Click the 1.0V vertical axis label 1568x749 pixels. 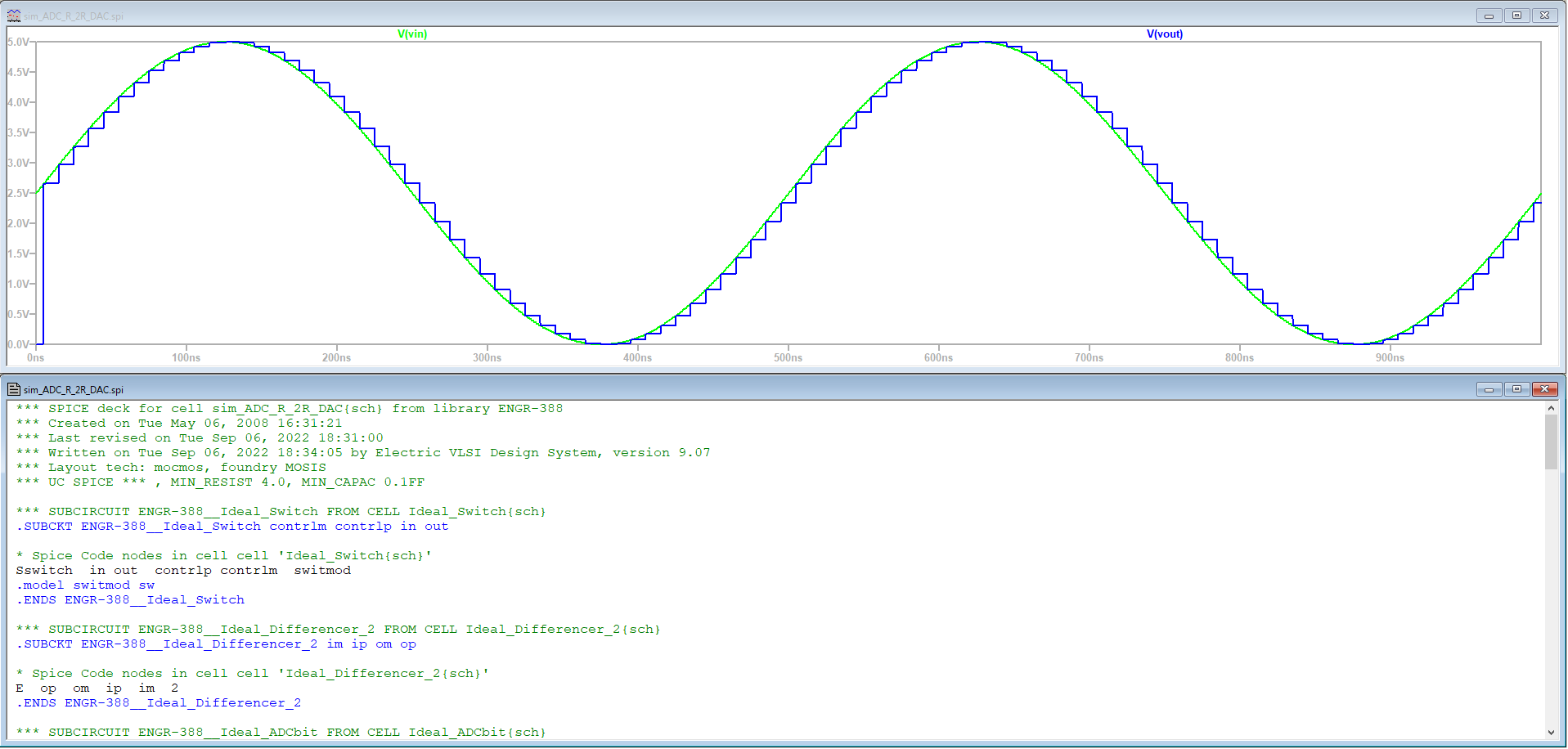pyautogui.click(x=18, y=284)
